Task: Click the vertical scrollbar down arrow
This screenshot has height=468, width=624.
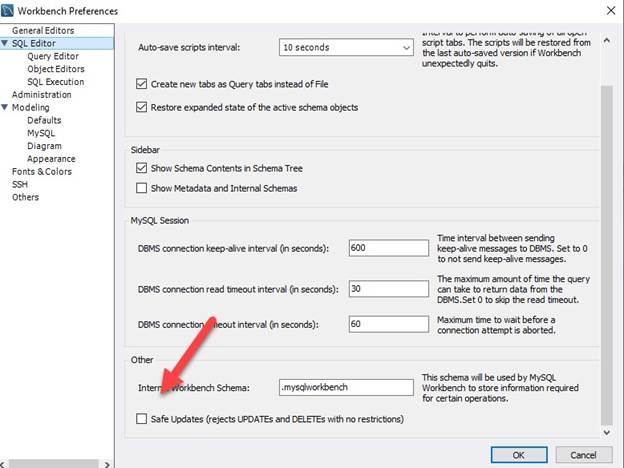Action: (606, 432)
